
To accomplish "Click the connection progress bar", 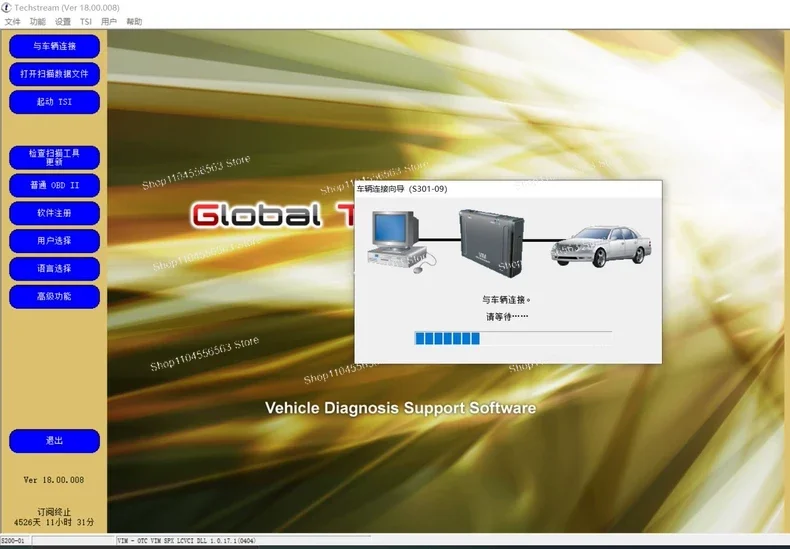I will (x=513, y=338).
